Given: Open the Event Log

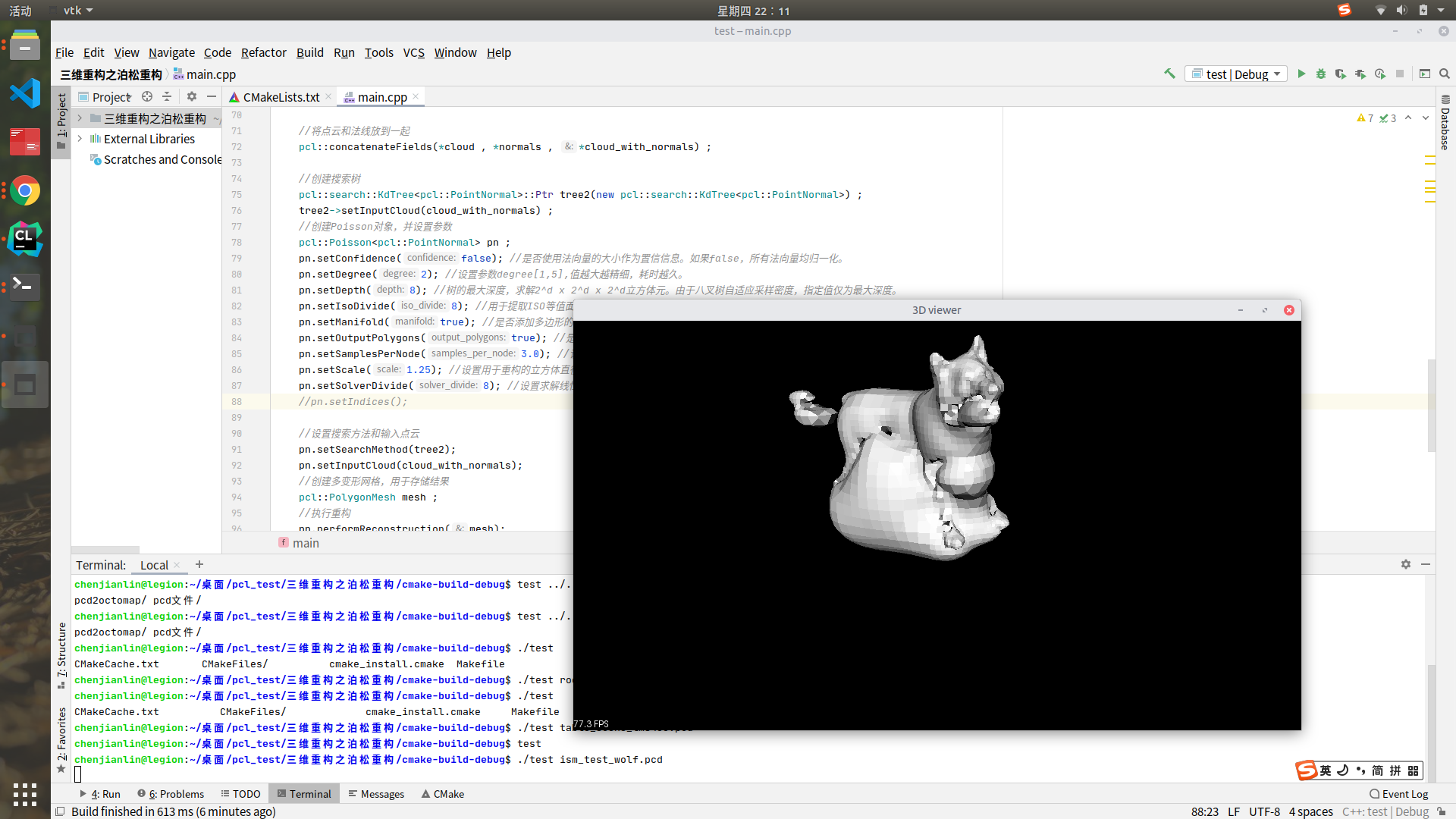Looking at the screenshot, I should [x=1398, y=794].
